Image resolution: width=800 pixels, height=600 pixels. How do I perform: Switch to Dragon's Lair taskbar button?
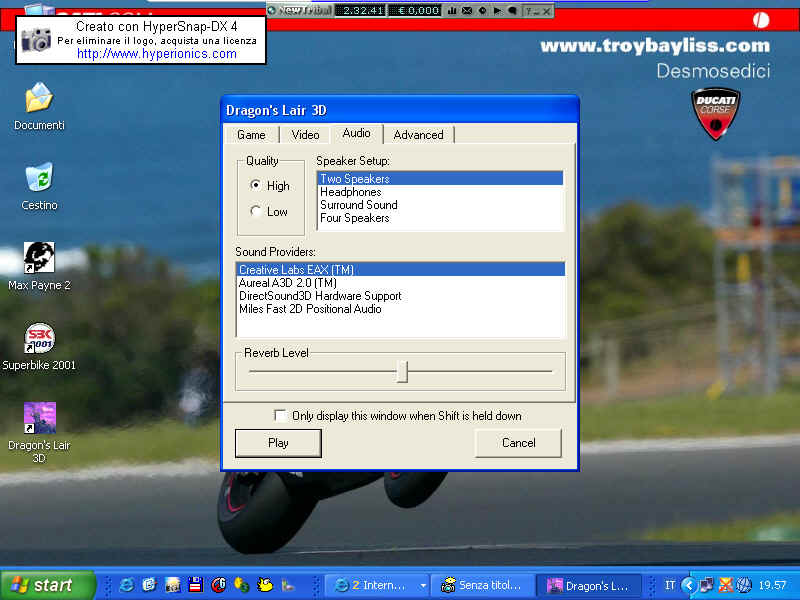tap(591, 585)
